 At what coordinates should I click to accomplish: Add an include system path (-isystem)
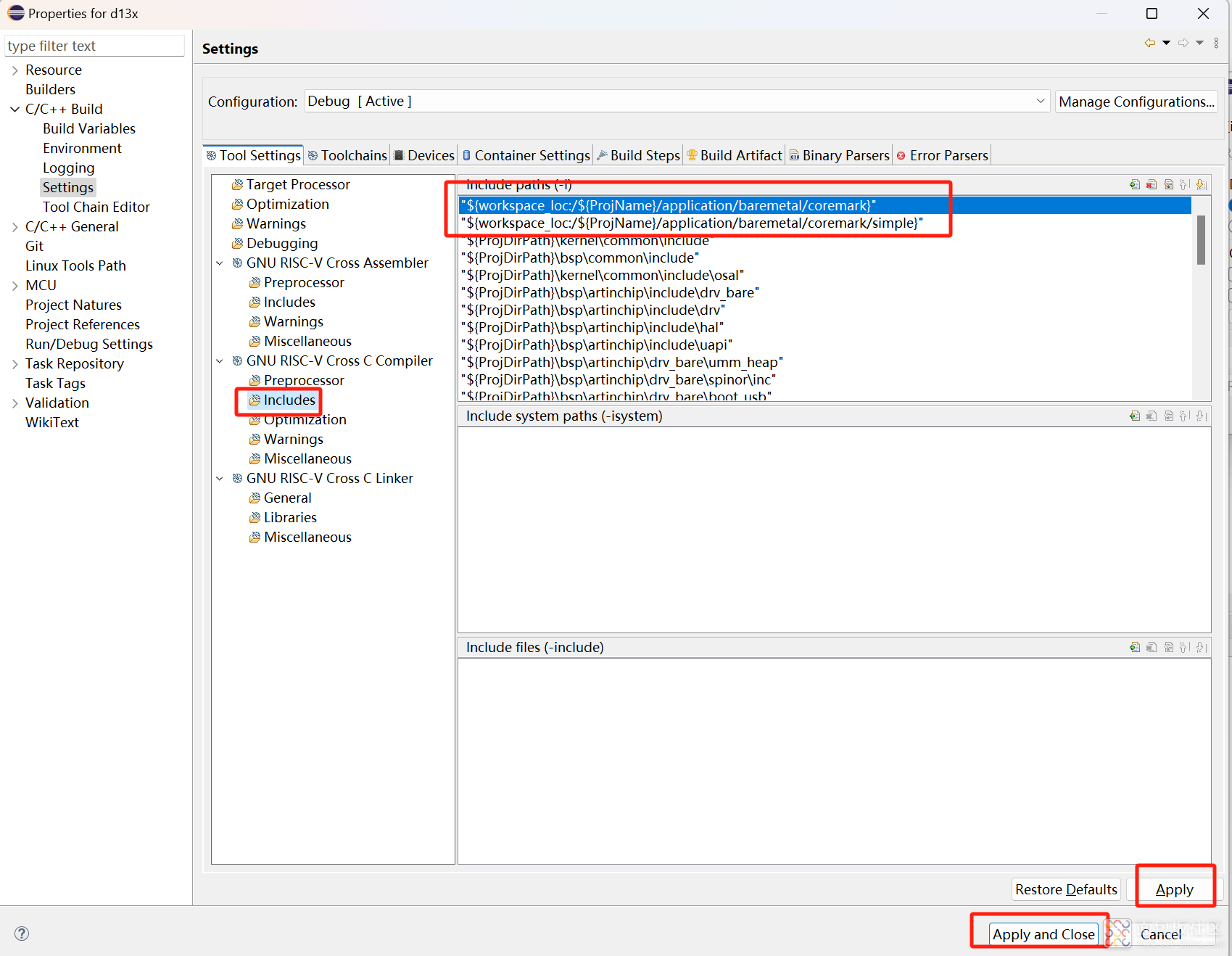point(1135,416)
